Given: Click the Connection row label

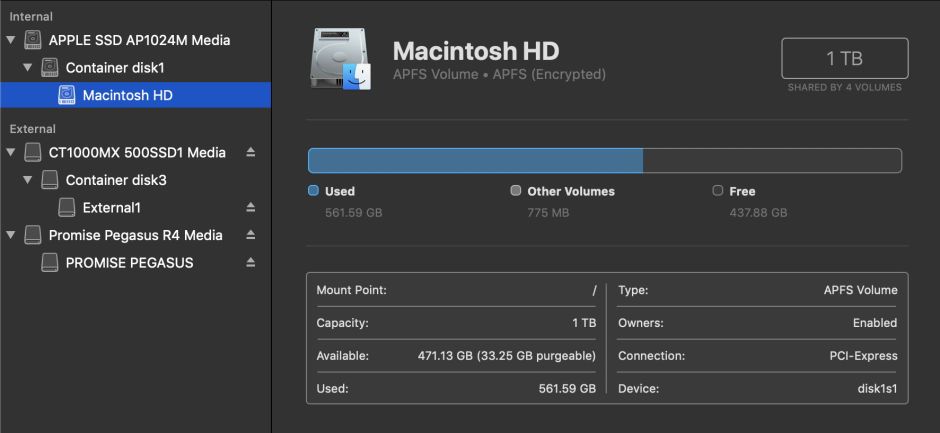Looking at the screenshot, I should (652, 356).
